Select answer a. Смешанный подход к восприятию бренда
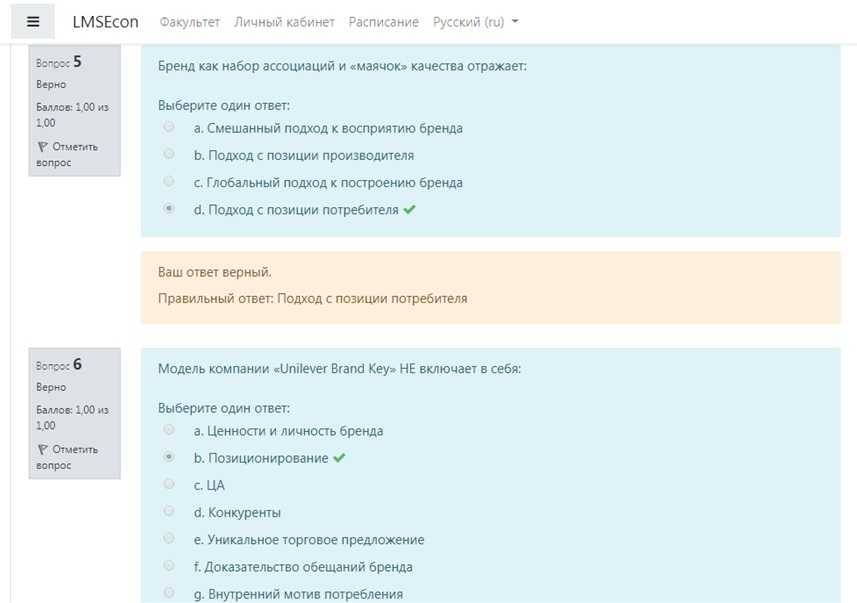 169,127
